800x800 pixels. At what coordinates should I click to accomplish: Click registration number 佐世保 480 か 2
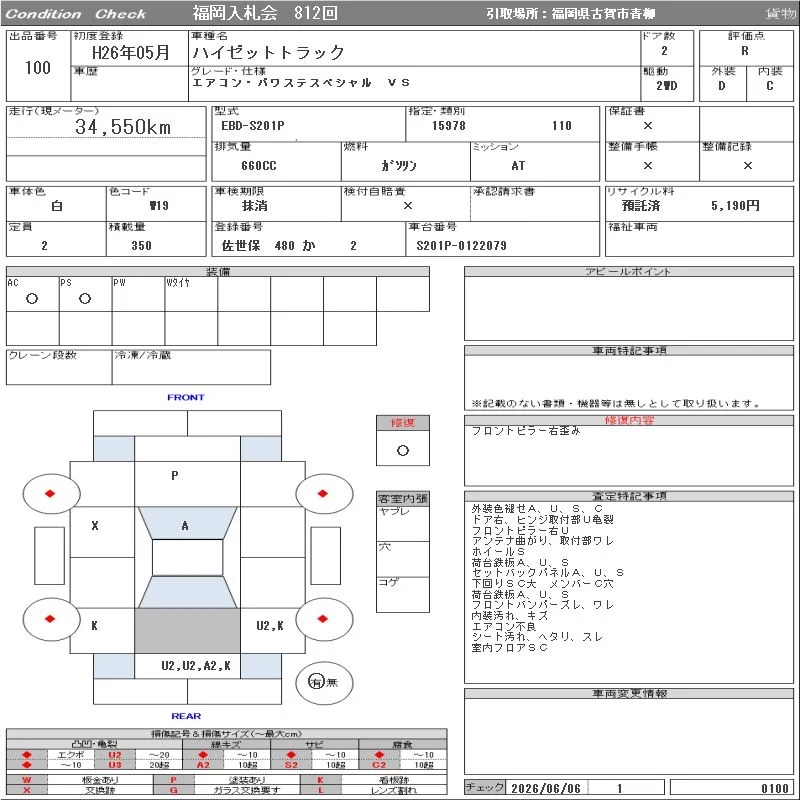tap(289, 245)
